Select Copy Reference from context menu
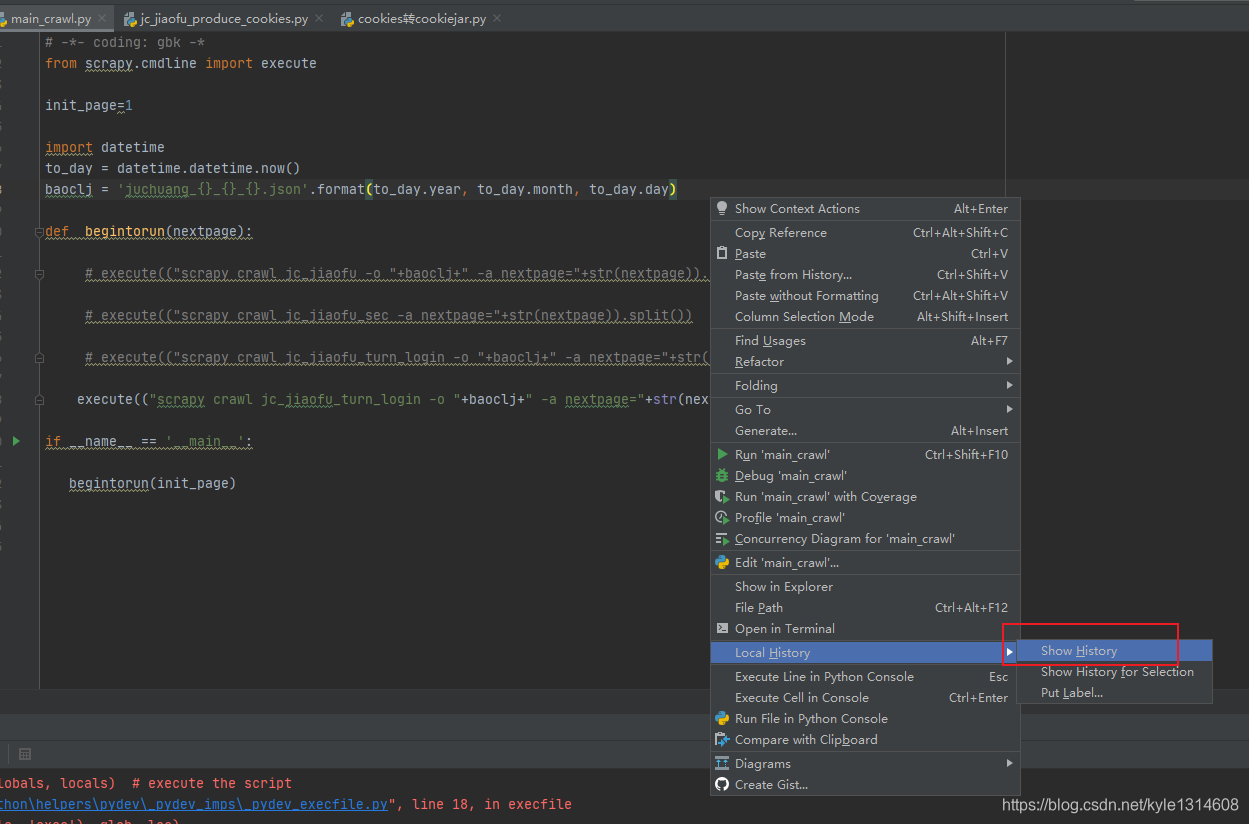 pyautogui.click(x=865, y=233)
